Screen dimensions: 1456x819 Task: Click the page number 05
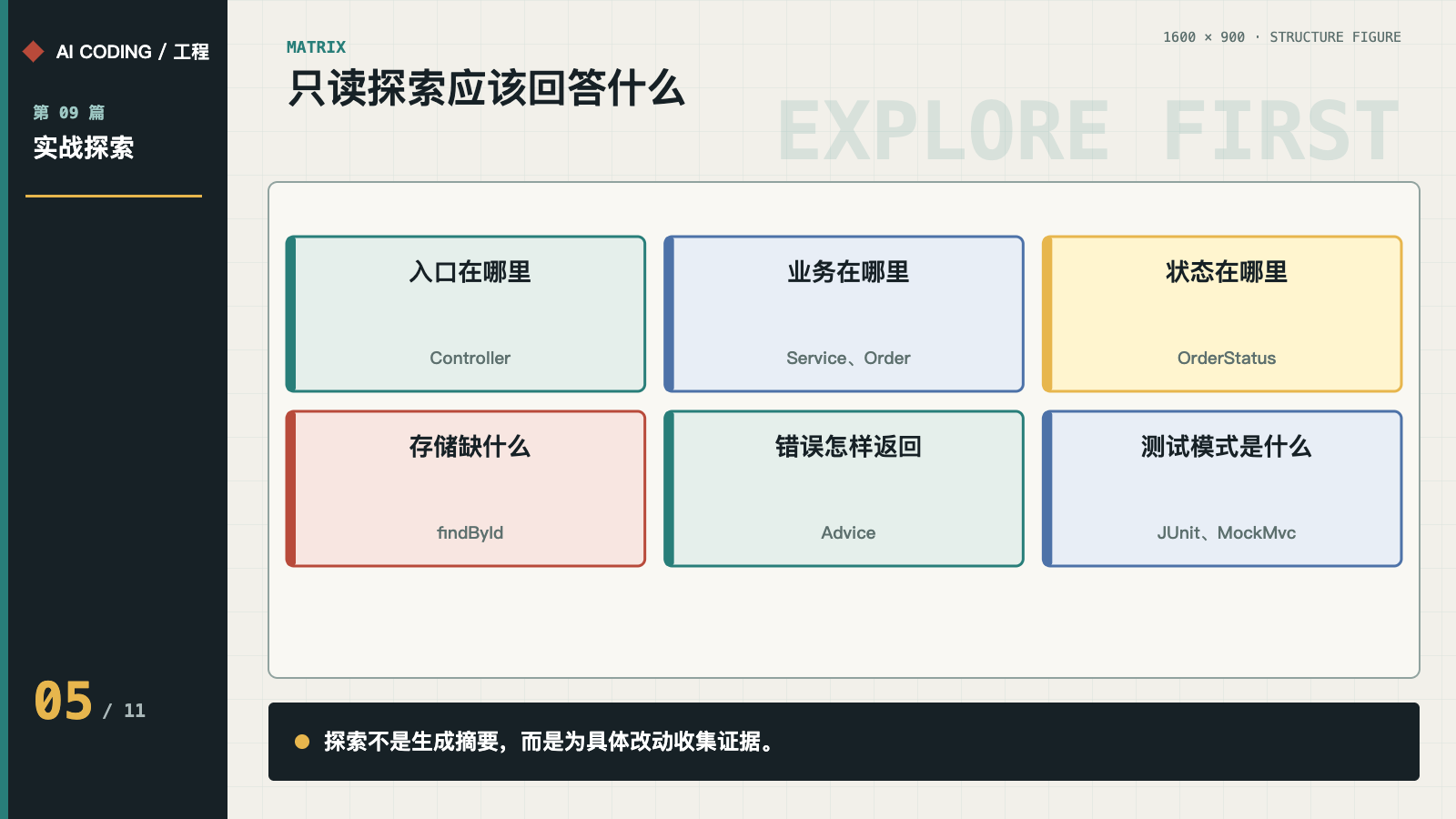click(x=64, y=701)
